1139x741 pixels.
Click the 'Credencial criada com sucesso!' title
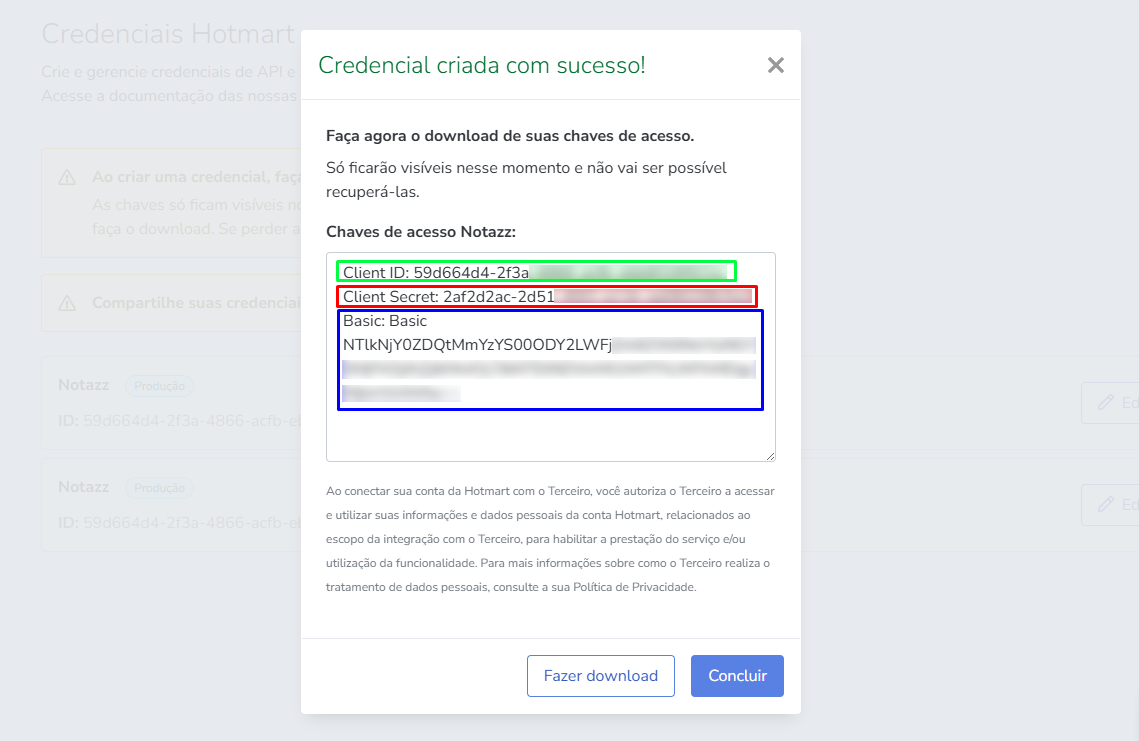pyautogui.click(x=481, y=66)
